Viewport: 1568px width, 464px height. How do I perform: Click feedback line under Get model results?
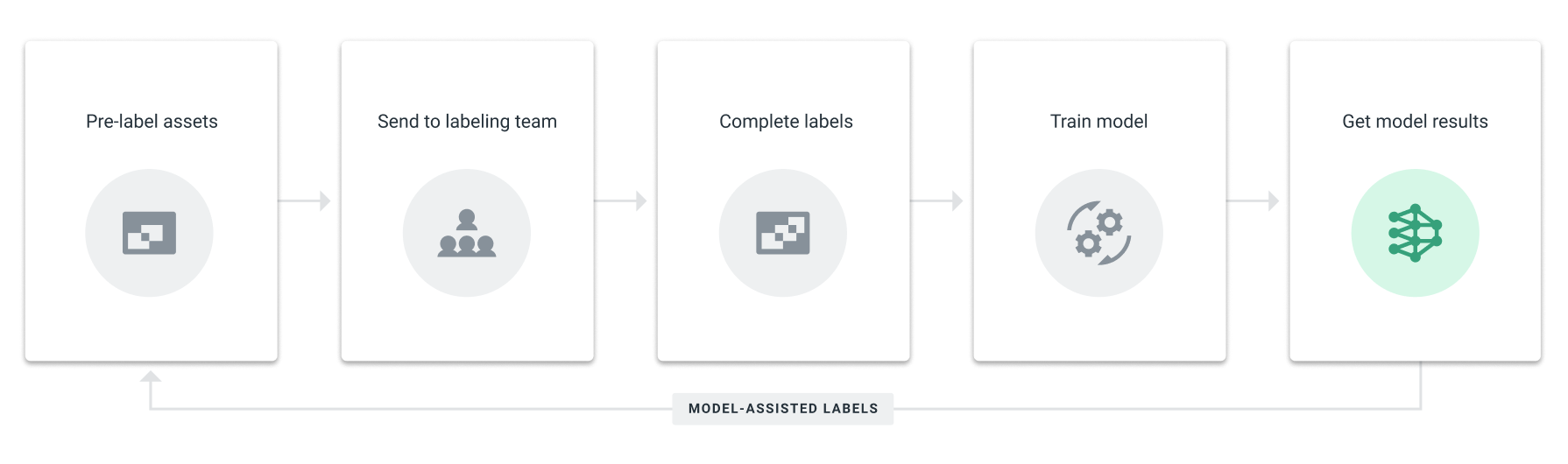[x=1421, y=385]
